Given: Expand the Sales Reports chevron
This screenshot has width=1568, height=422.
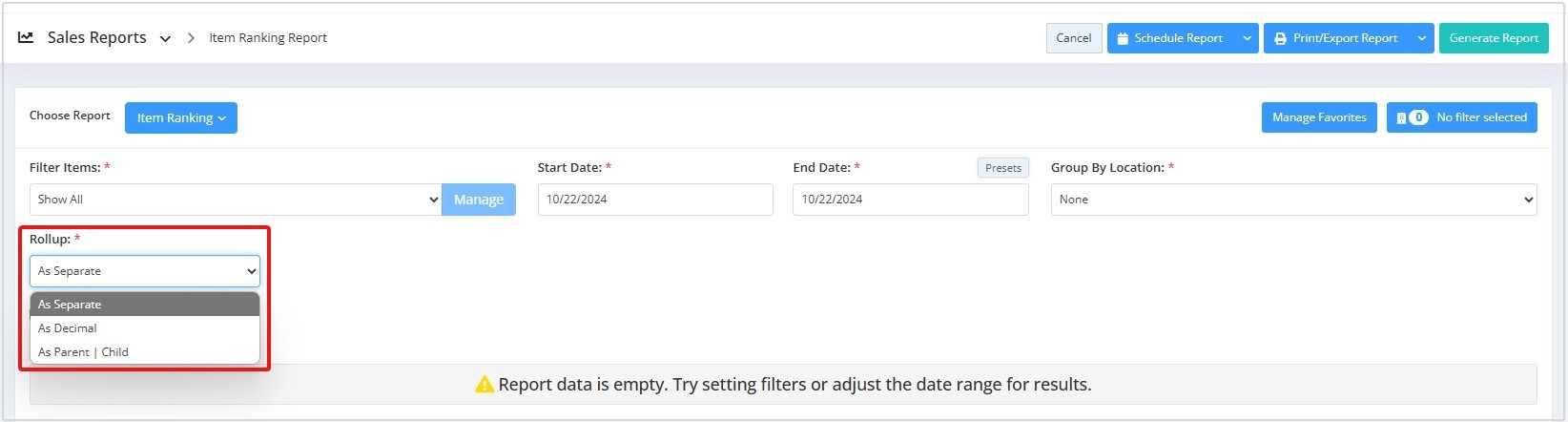Looking at the screenshot, I should (x=165, y=39).
